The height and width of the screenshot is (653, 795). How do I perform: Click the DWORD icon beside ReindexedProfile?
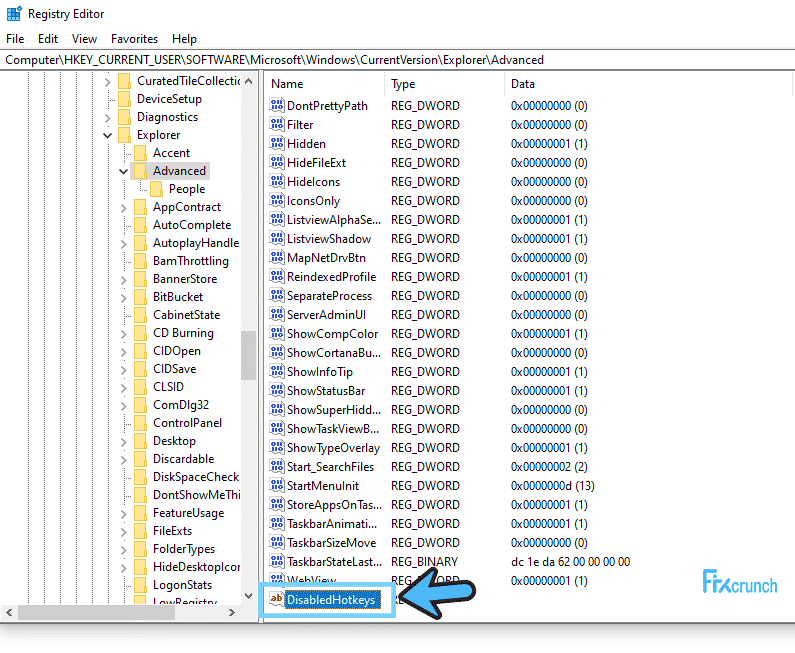(x=277, y=276)
